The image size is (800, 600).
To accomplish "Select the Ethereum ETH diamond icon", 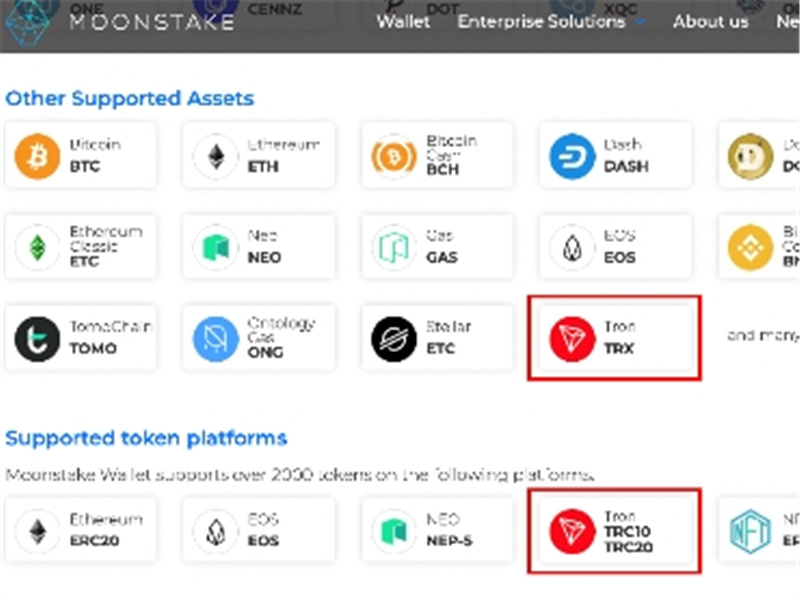I will pyautogui.click(x=216, y=156).
